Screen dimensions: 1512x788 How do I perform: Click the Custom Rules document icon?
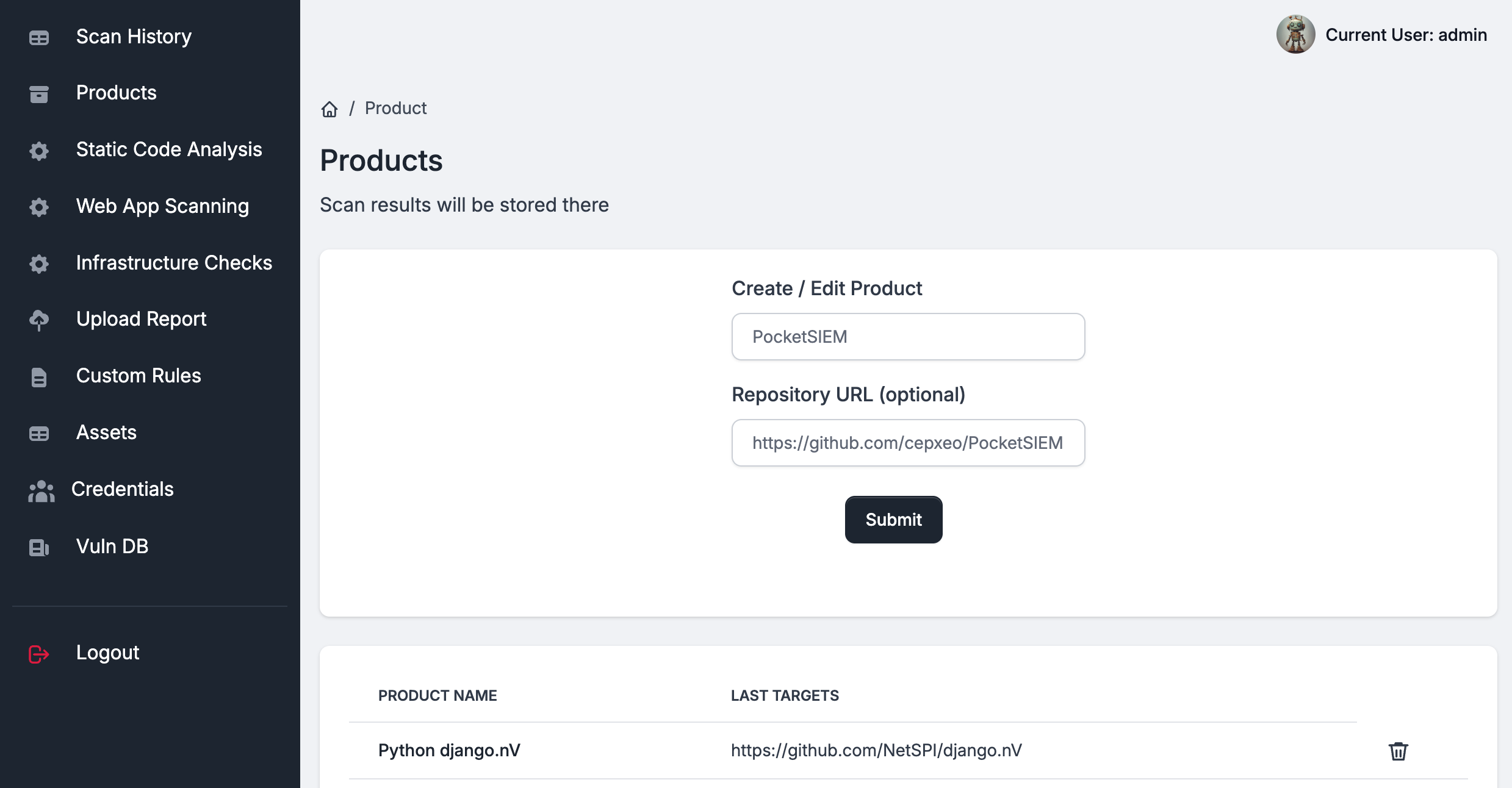(39, 377)
